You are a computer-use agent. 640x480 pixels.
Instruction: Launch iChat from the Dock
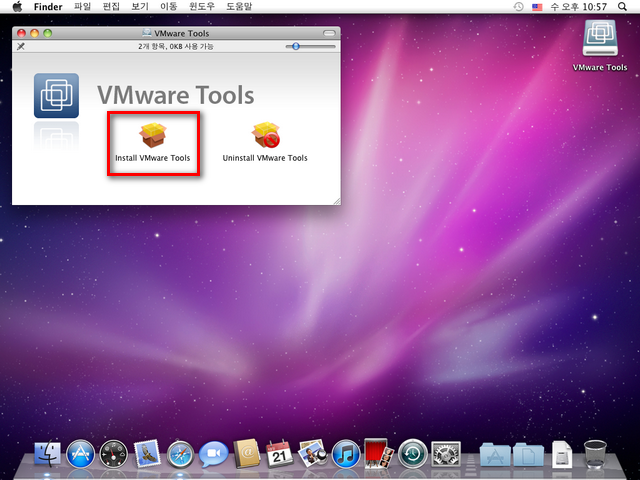(213, 454)
